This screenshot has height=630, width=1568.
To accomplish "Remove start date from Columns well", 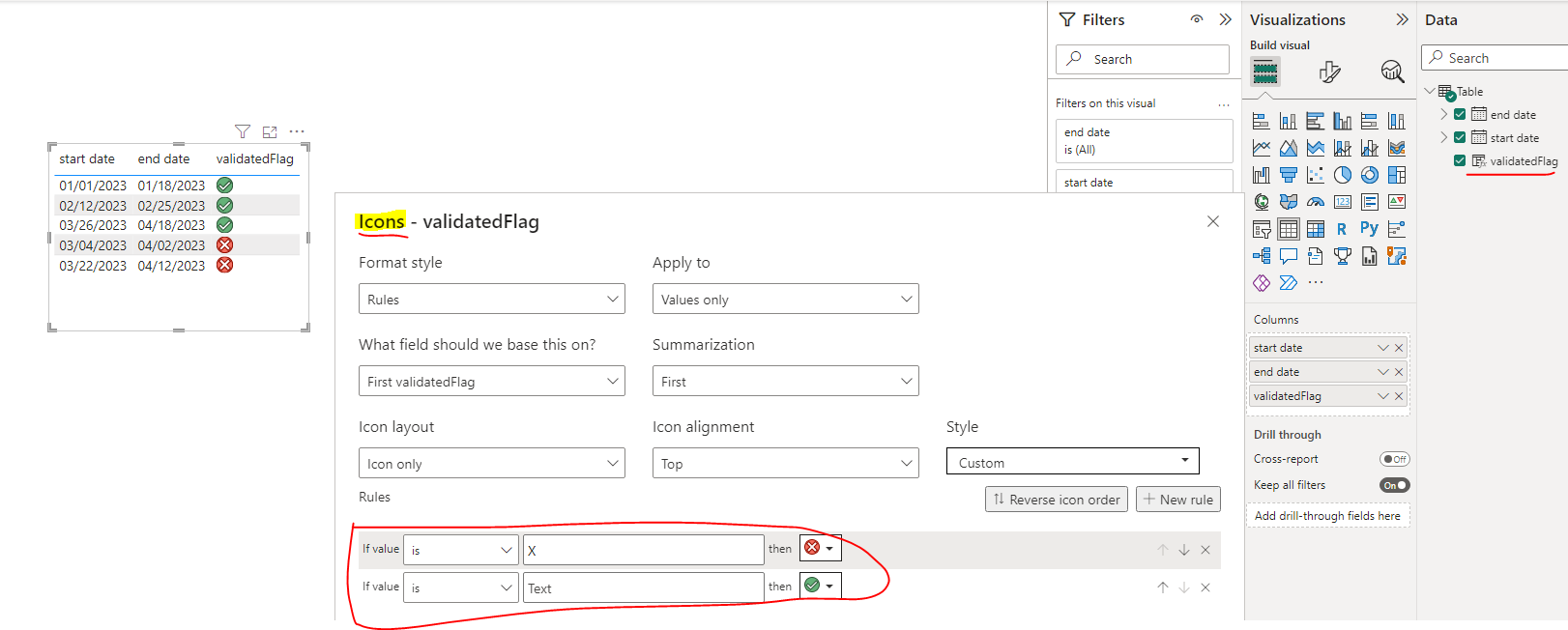I will point(1399,348).
